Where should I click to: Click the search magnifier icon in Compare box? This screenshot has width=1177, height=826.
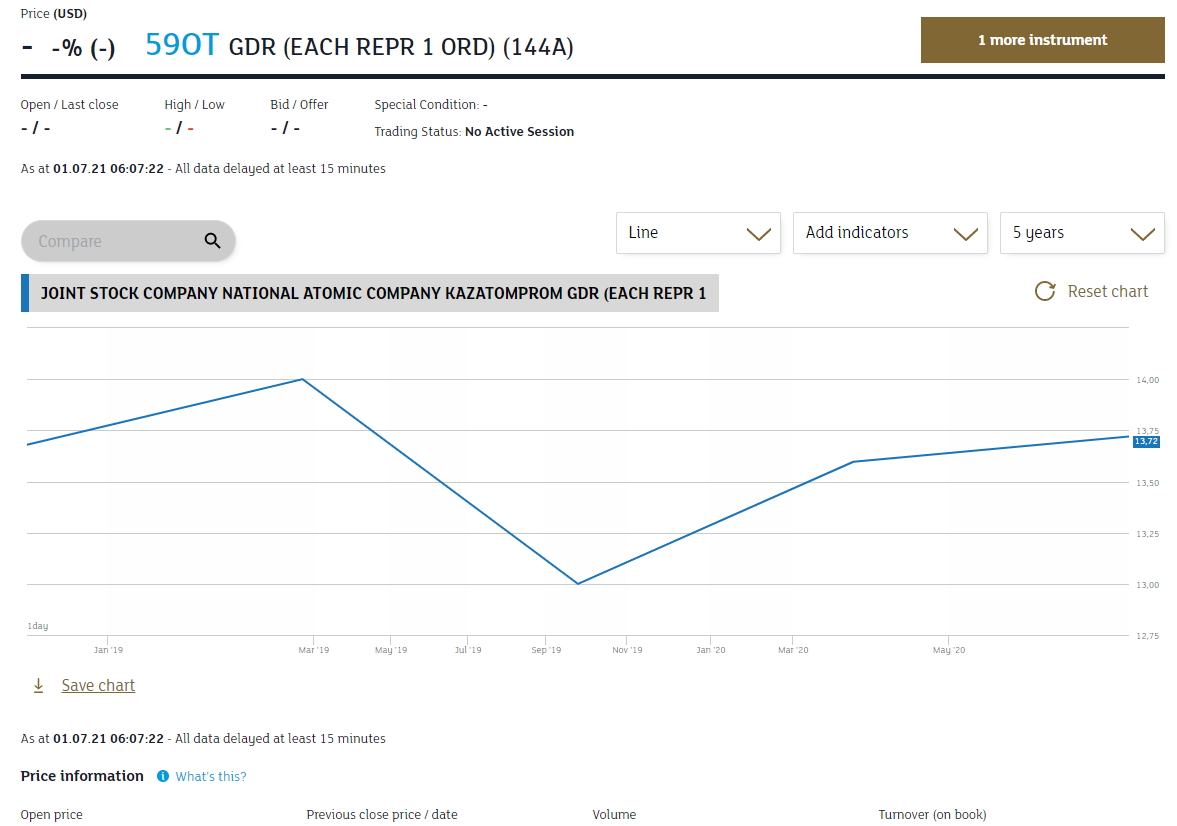(212, 240)
